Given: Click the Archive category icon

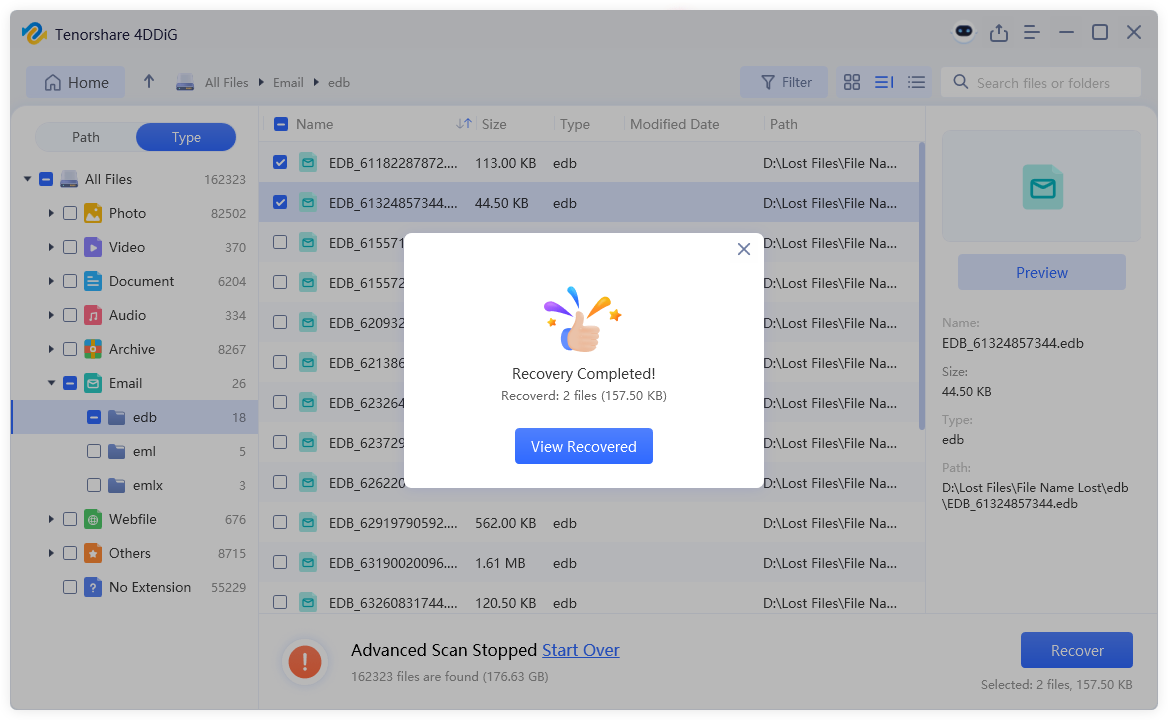Looking at the screenshot, I should point(93,349).
